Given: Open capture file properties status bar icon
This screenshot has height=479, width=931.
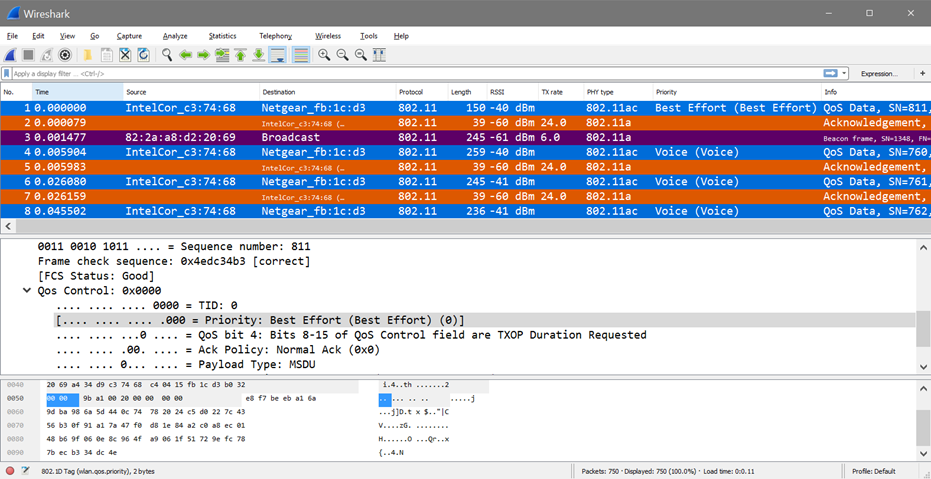Looking at the screenshot, I should [26, 471].
